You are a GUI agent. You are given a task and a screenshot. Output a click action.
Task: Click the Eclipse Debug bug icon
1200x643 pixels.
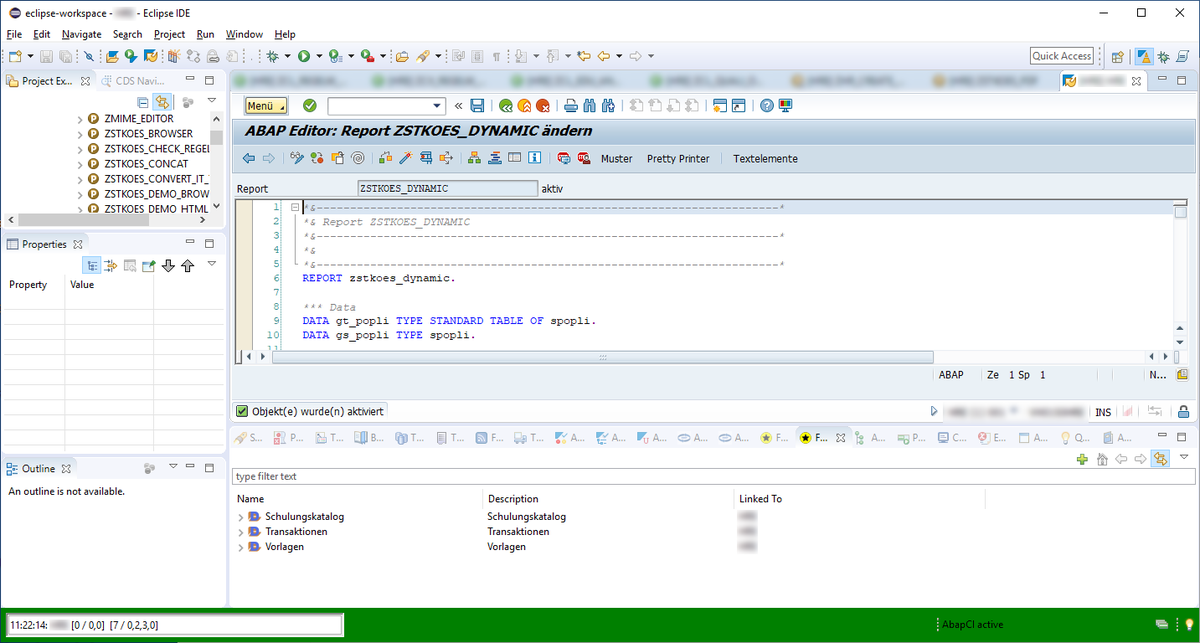[x=273, y=56]
